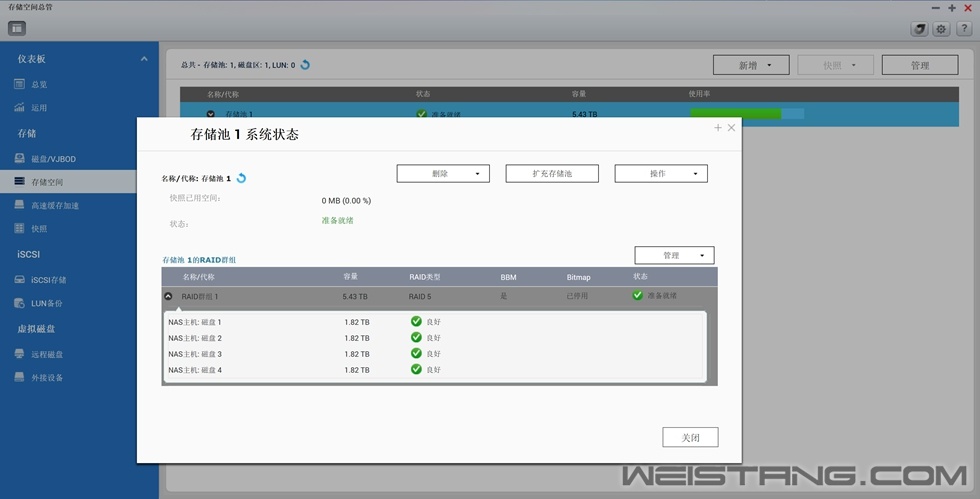Viewport: 980px width, 499px height.
Task: Click the top-right 管理 button
Action: [x=920, y=65]
